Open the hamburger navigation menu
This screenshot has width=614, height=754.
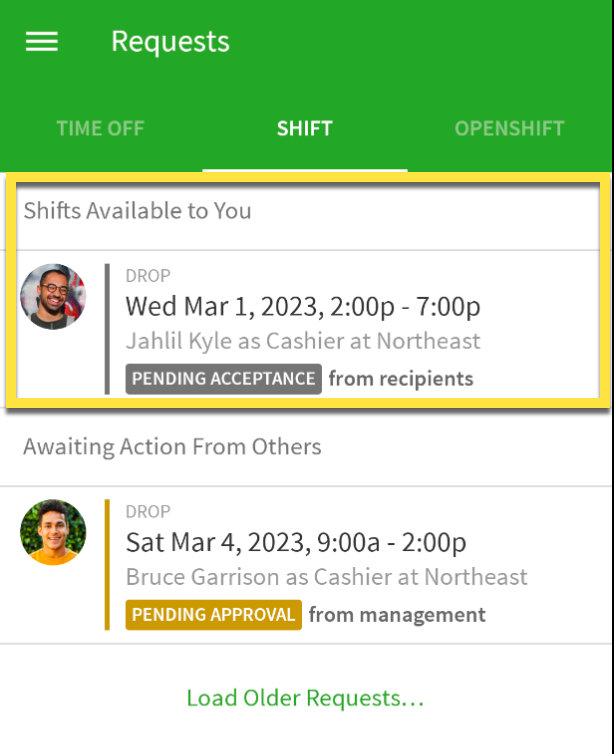click(x=42, y=41)
